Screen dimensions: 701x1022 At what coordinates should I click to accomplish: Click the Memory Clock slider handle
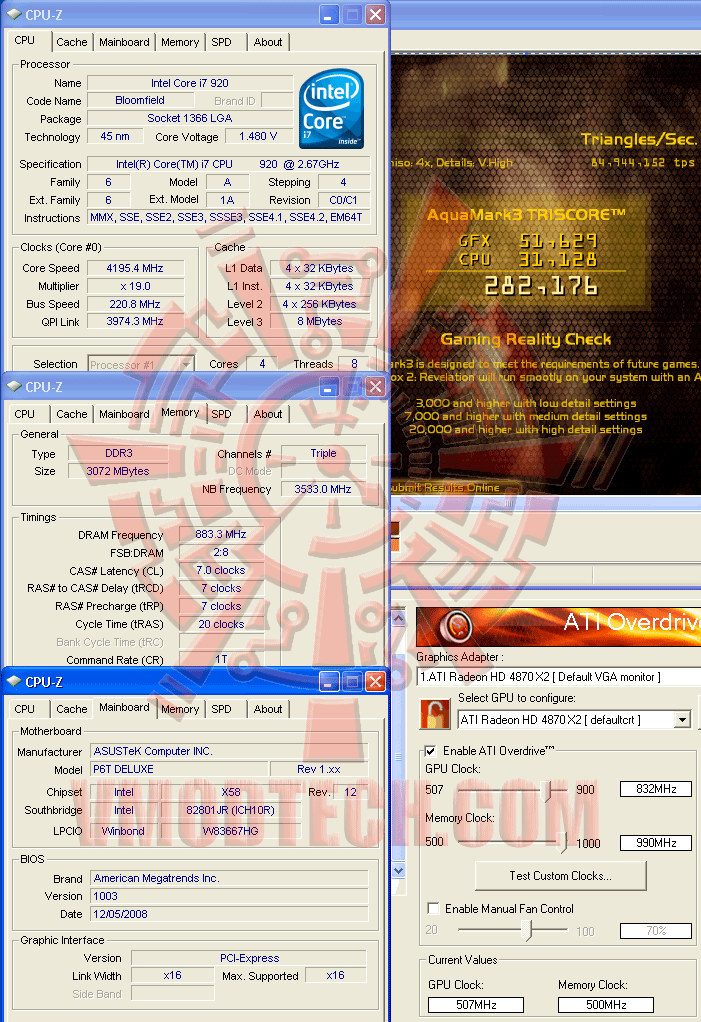[562, 843]
